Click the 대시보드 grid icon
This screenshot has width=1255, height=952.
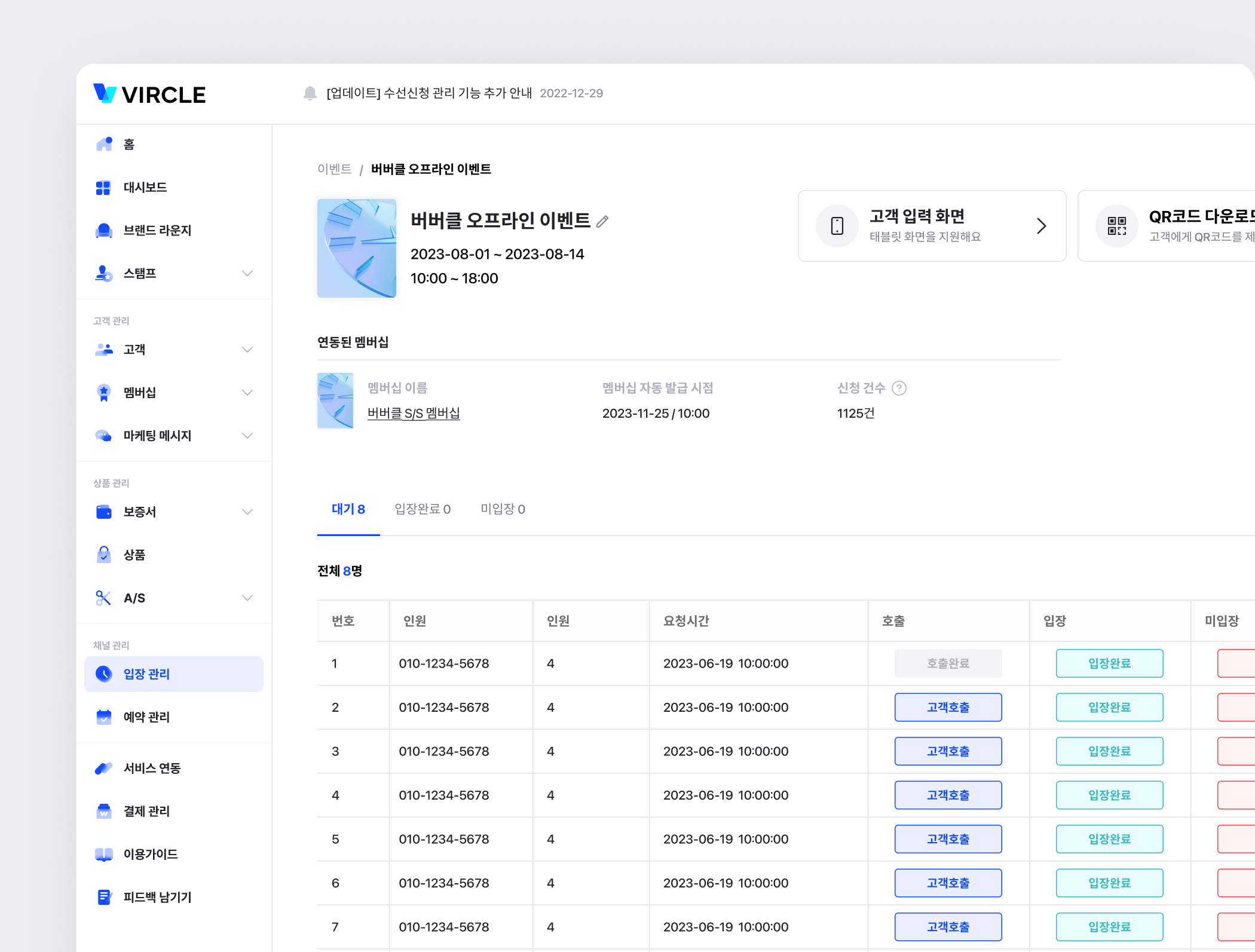[x=103, y=188]
